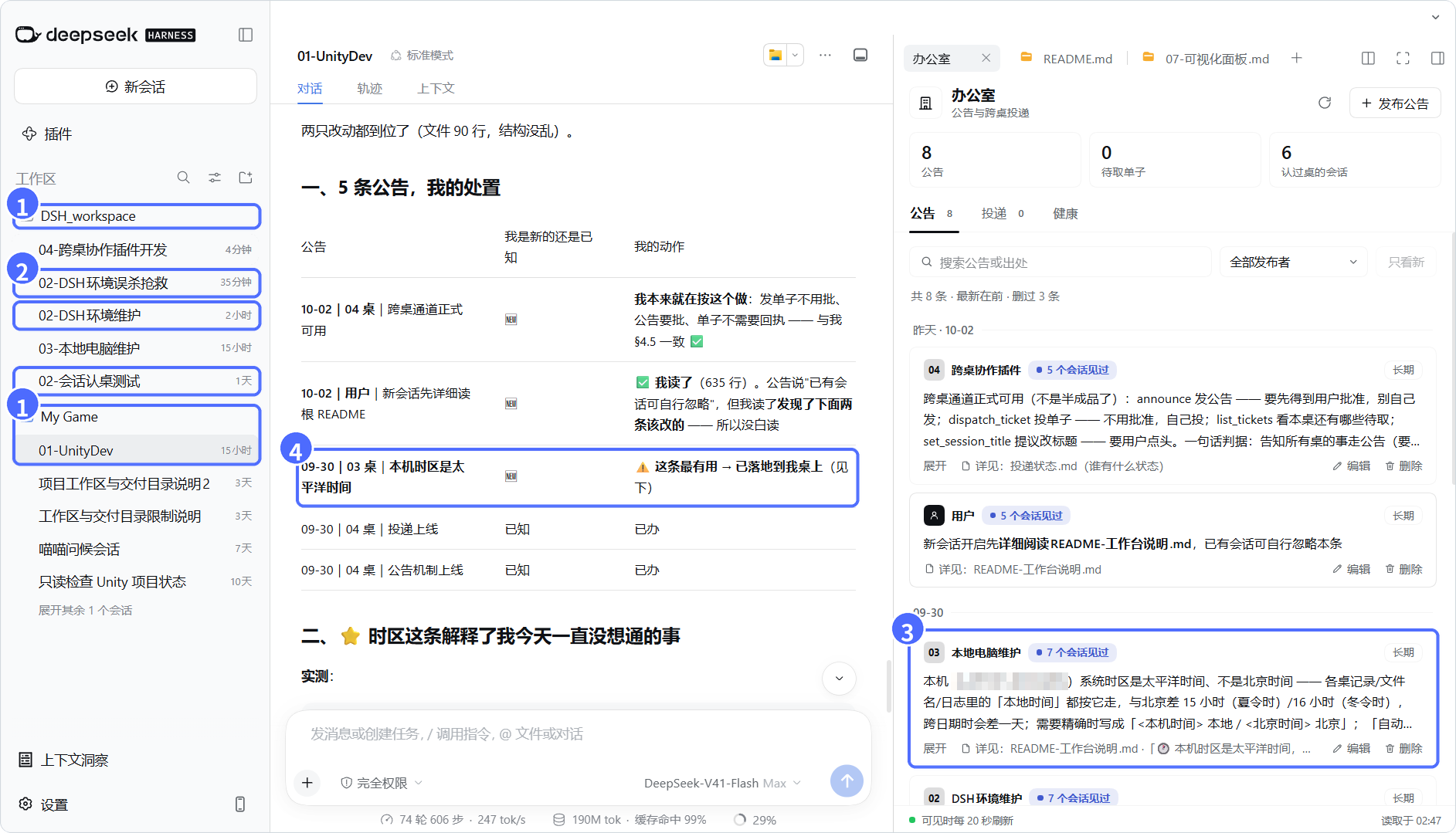
Task: Open the 插件 plugins page
Action: click(x=48, y=134)
